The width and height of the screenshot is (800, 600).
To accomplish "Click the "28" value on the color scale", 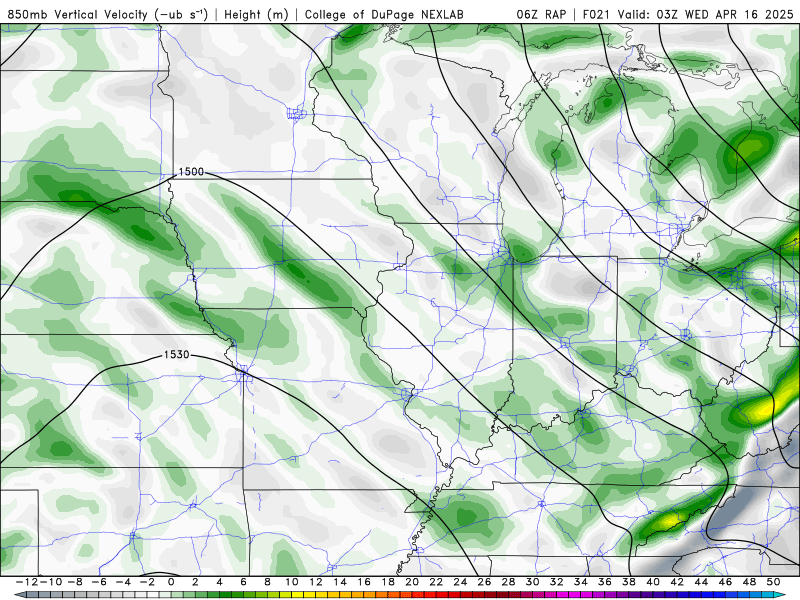I will [508, 582].
